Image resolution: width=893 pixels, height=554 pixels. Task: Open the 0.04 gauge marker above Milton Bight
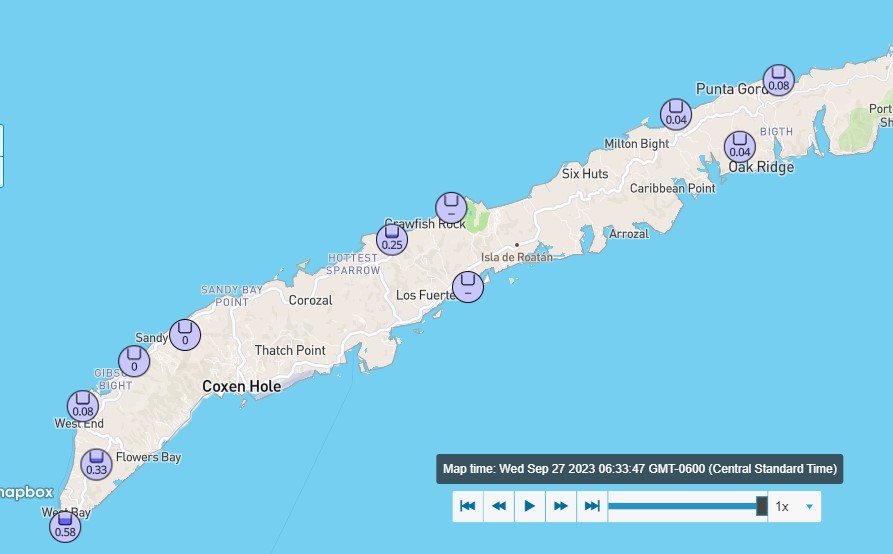click(676, 114)
